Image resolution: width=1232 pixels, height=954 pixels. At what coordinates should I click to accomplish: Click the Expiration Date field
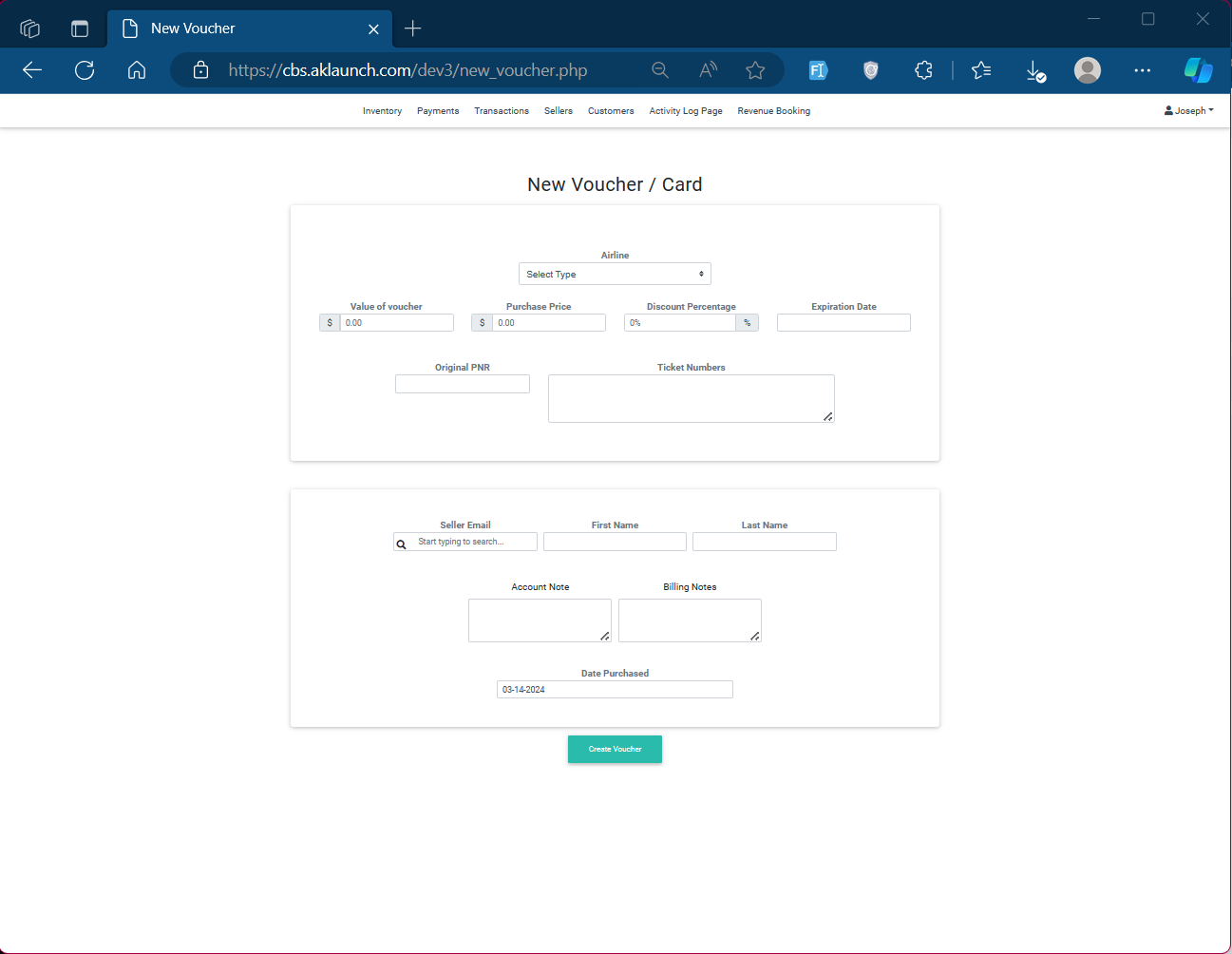(843, 323)
